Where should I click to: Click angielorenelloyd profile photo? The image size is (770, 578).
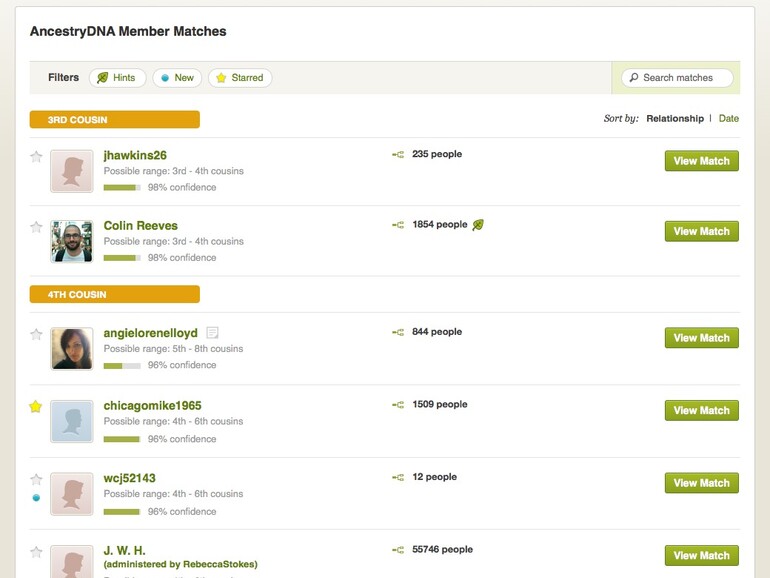(x=72, y=349)
